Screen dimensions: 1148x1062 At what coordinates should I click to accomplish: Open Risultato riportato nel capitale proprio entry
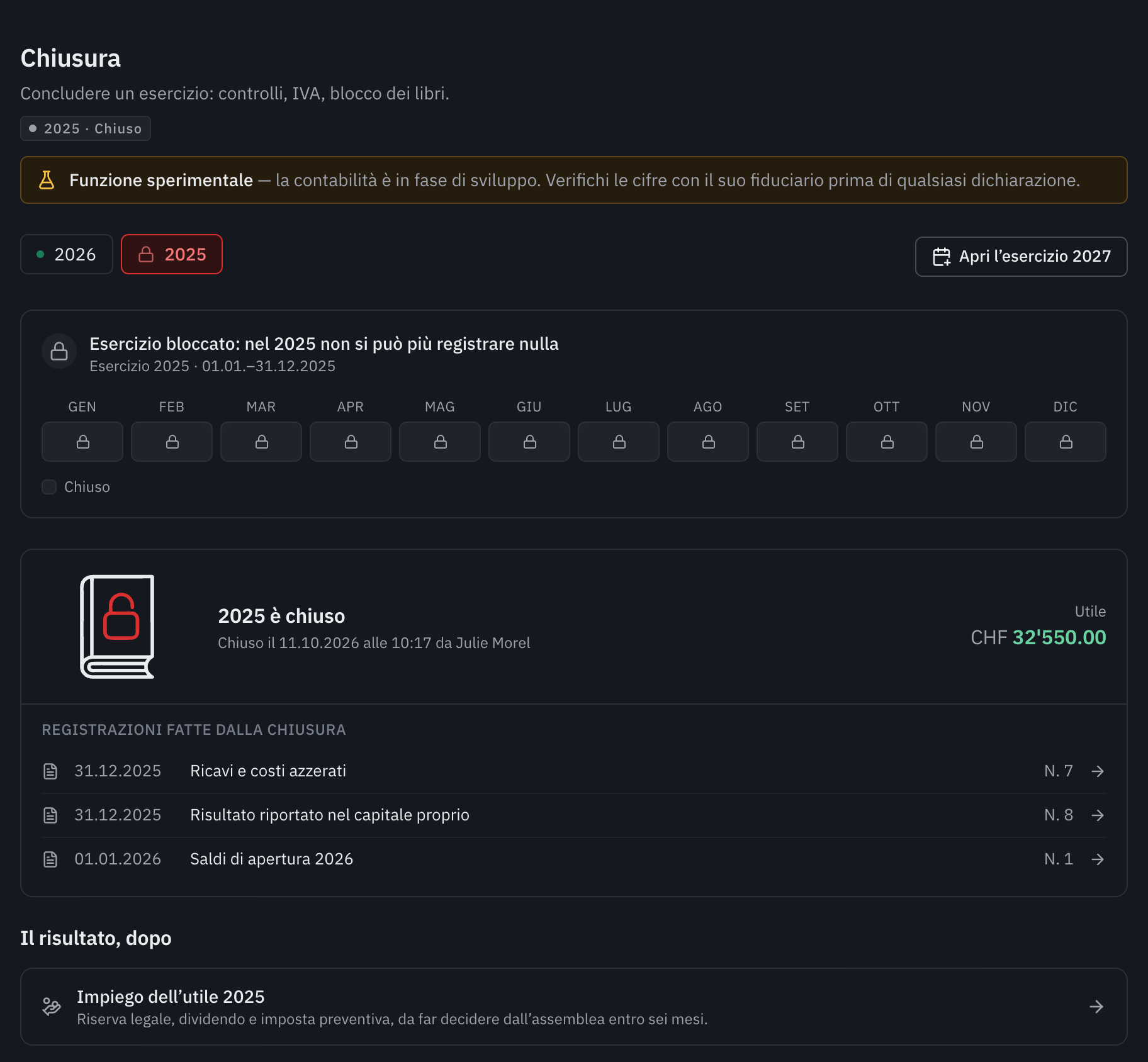point(574,815)
